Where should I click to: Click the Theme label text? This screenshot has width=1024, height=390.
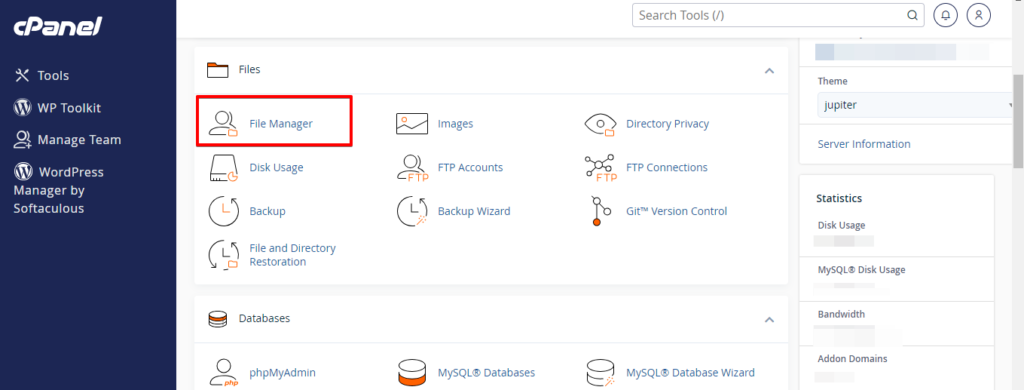[833, 81]
